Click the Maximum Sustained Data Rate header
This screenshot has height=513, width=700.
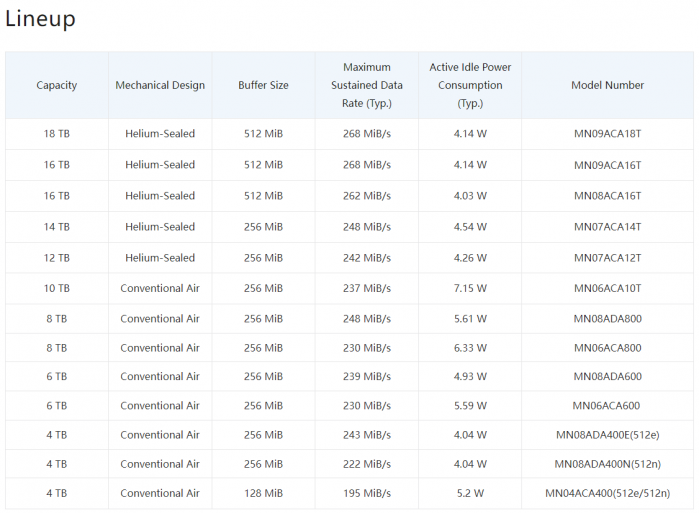pyautogui.click(x=367, y=85)
